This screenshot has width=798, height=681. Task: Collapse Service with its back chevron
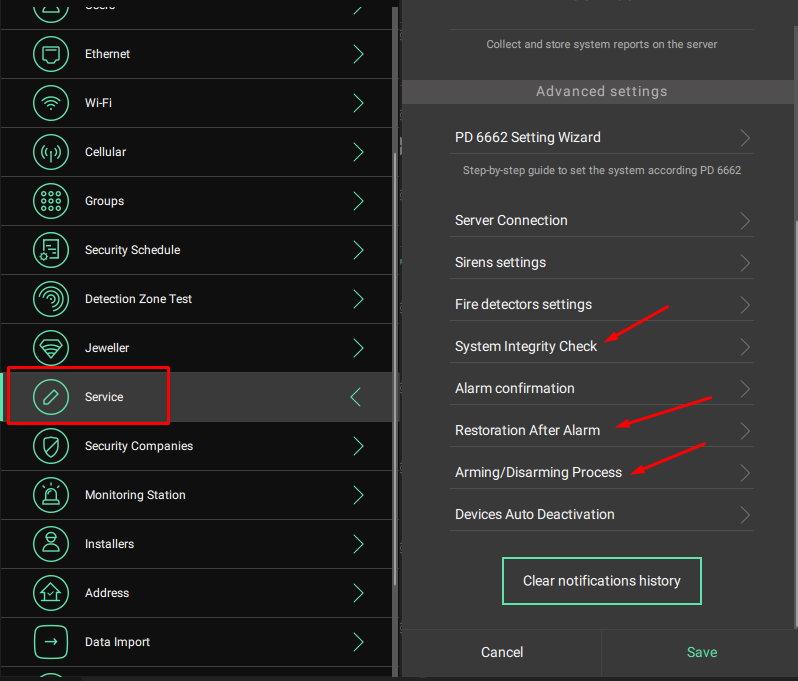point(356,397)
